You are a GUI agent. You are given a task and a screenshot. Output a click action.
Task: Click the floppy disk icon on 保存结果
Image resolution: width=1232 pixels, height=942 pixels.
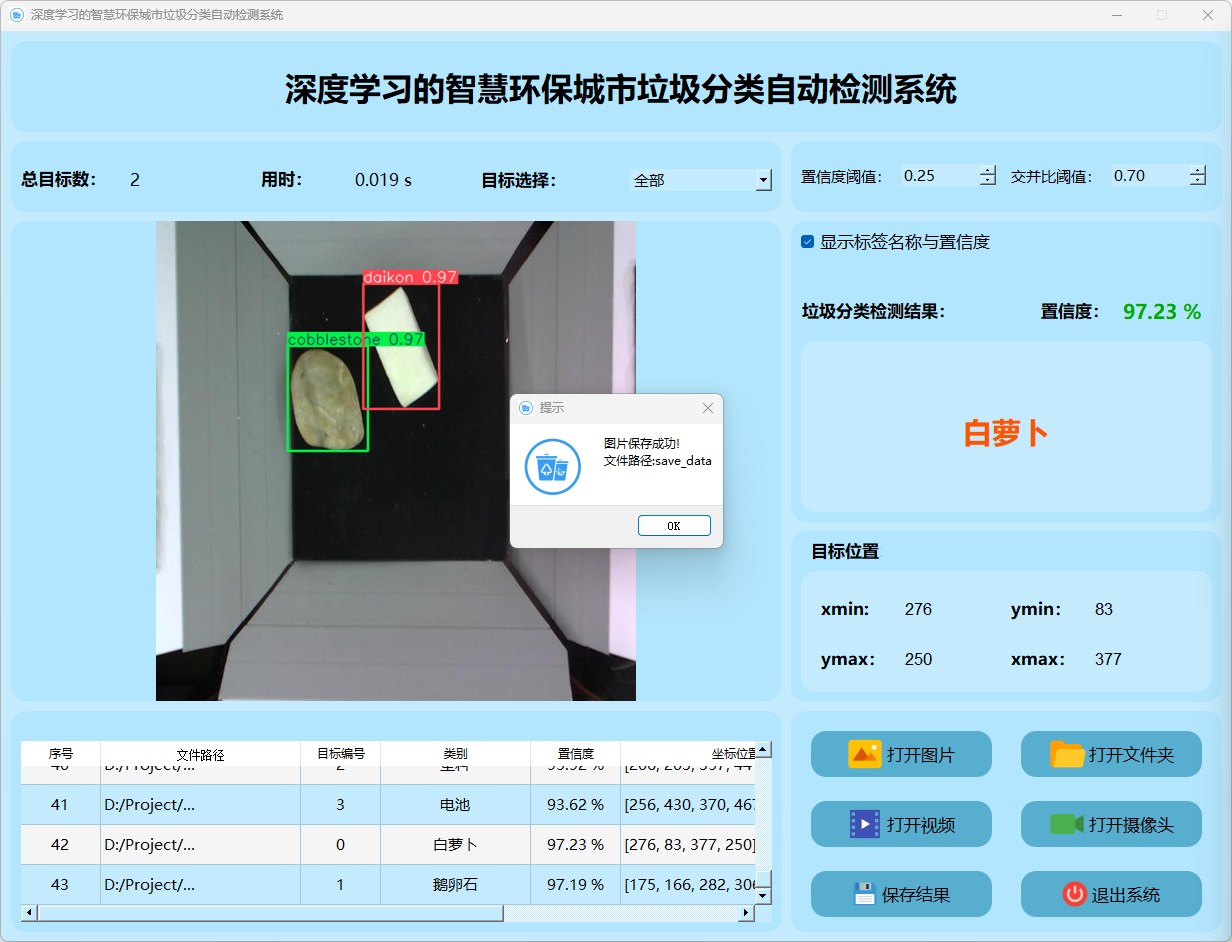click(864, 894)
